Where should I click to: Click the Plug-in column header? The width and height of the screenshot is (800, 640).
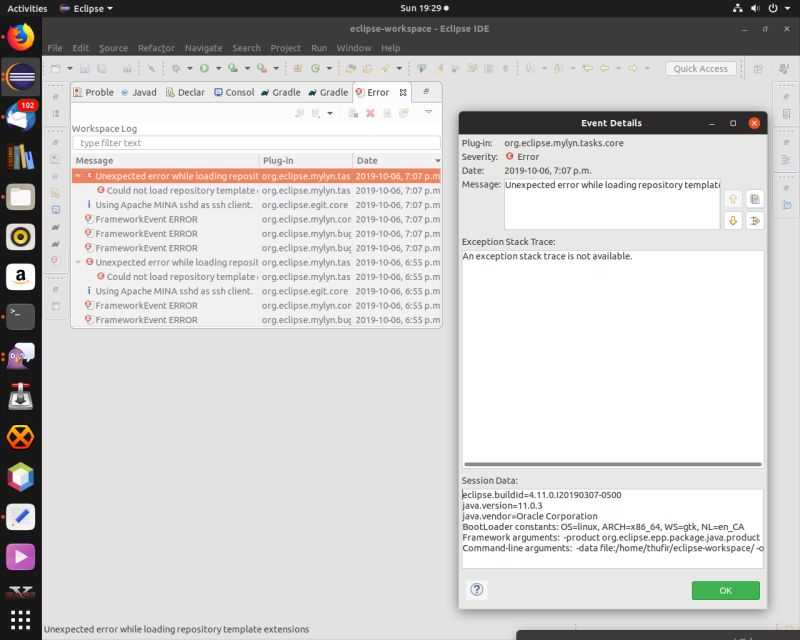pyautogui.click(x=306, y=161)
